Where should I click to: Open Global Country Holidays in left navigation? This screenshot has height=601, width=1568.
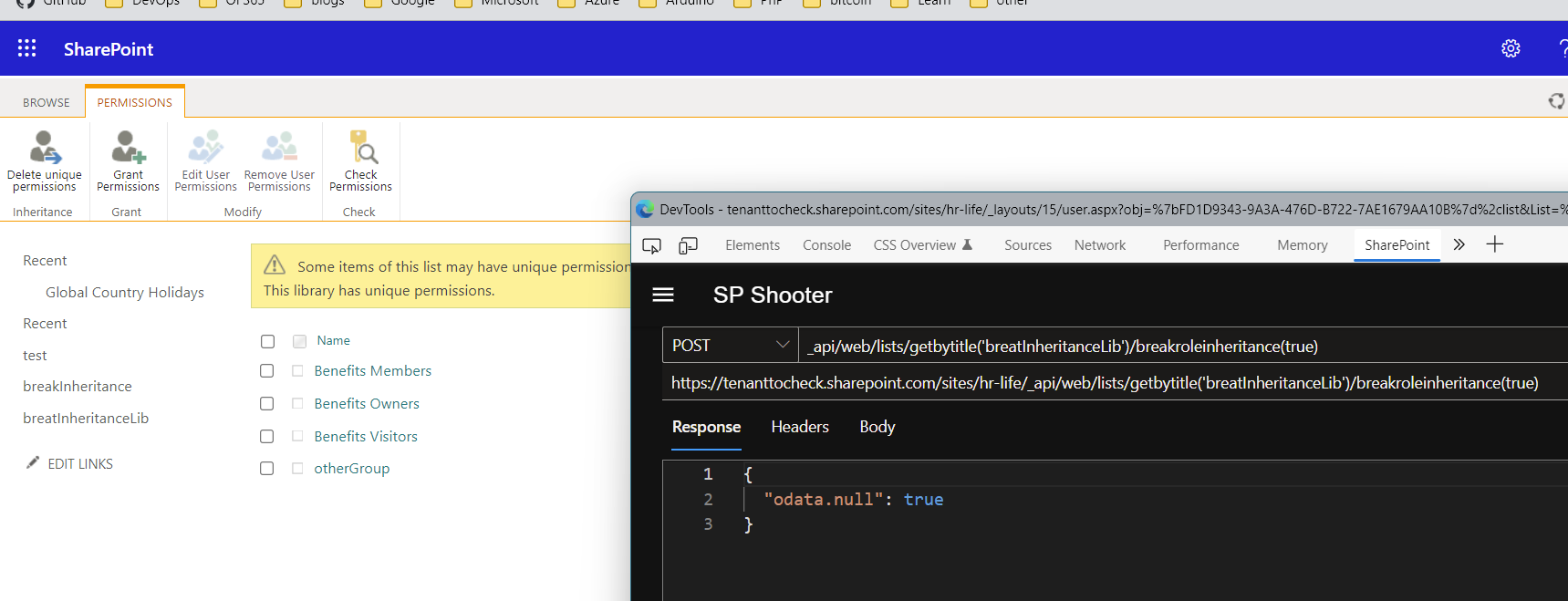125,293
